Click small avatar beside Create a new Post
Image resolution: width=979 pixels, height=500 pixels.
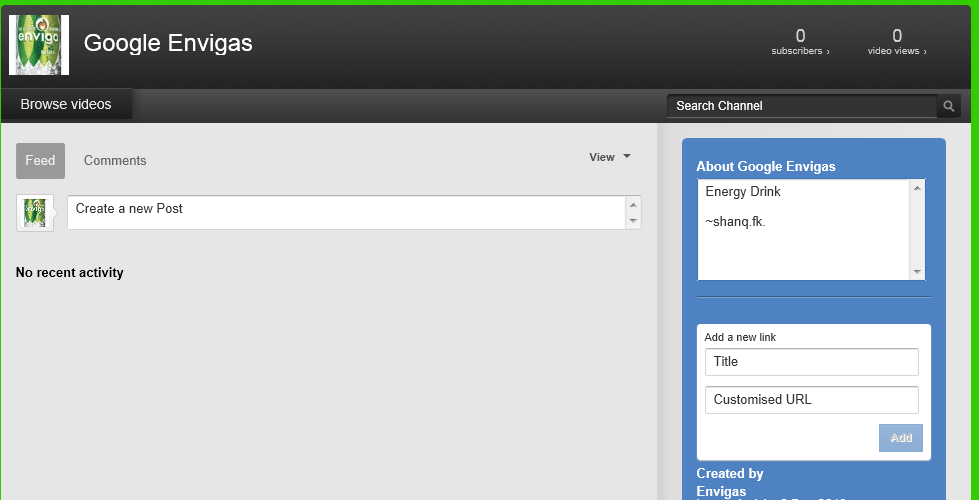click(35, 213)
